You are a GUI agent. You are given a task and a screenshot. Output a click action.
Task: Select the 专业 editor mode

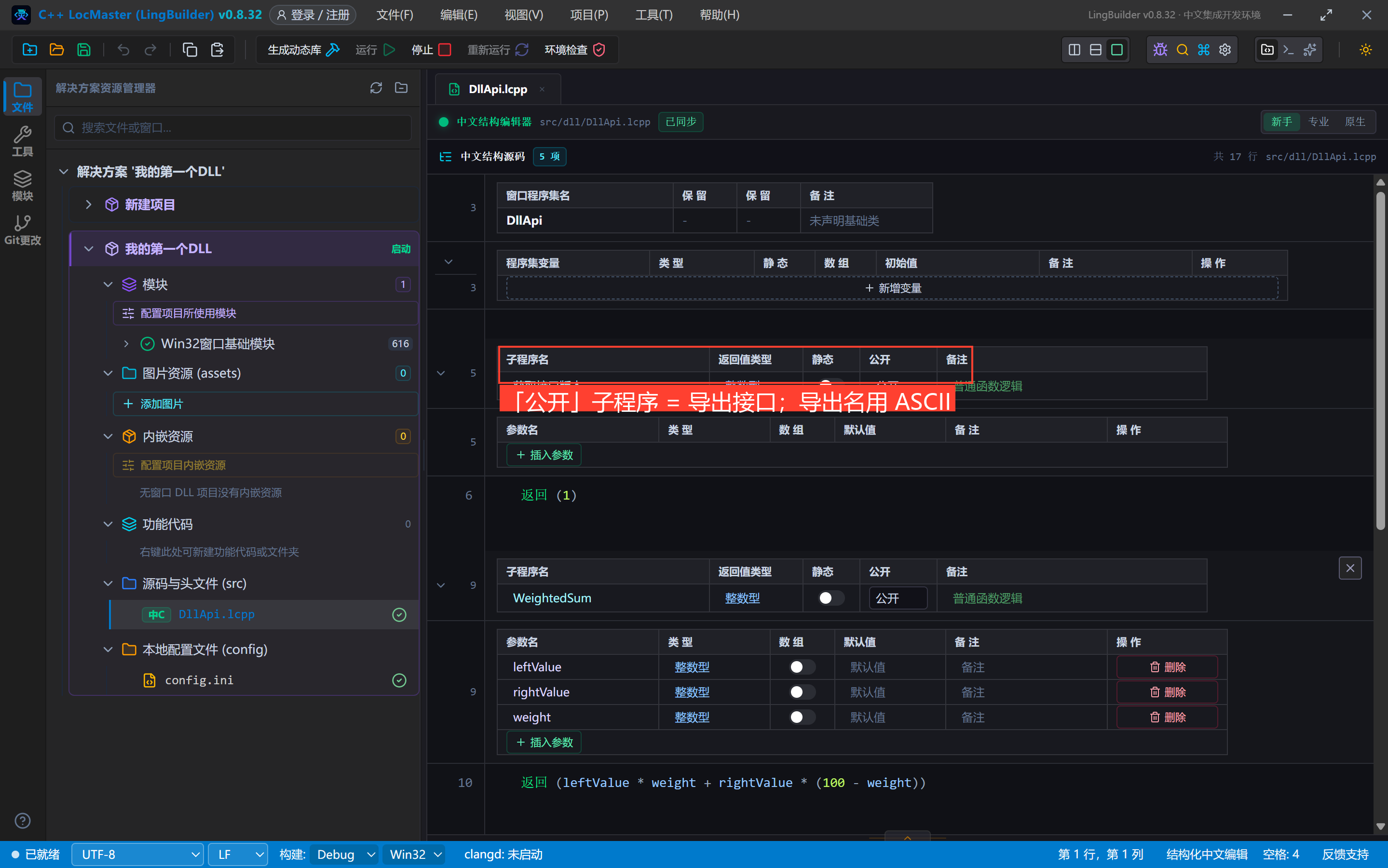[x=1318, y=122]
